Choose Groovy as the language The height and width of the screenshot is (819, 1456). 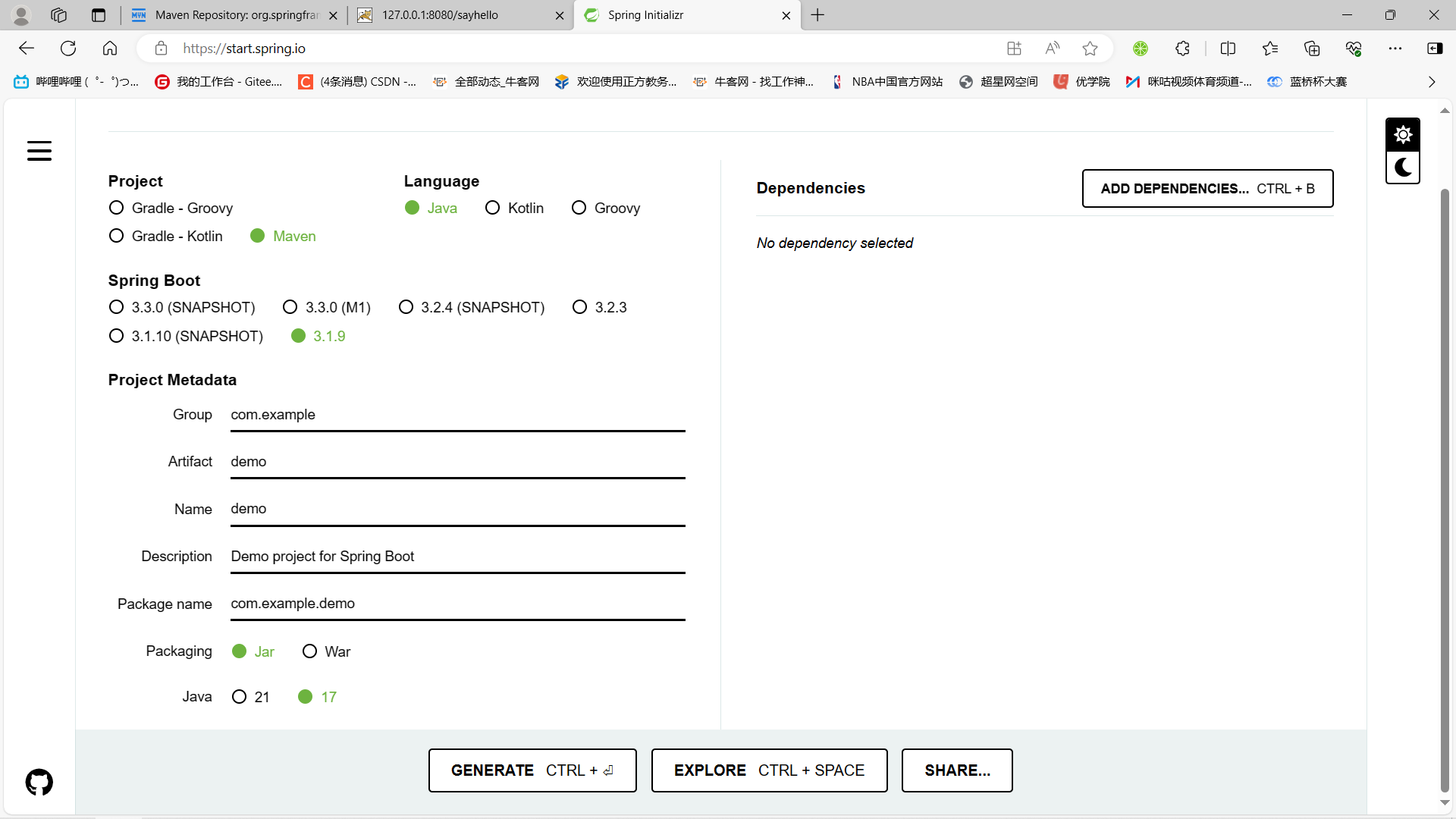point(606,208)
